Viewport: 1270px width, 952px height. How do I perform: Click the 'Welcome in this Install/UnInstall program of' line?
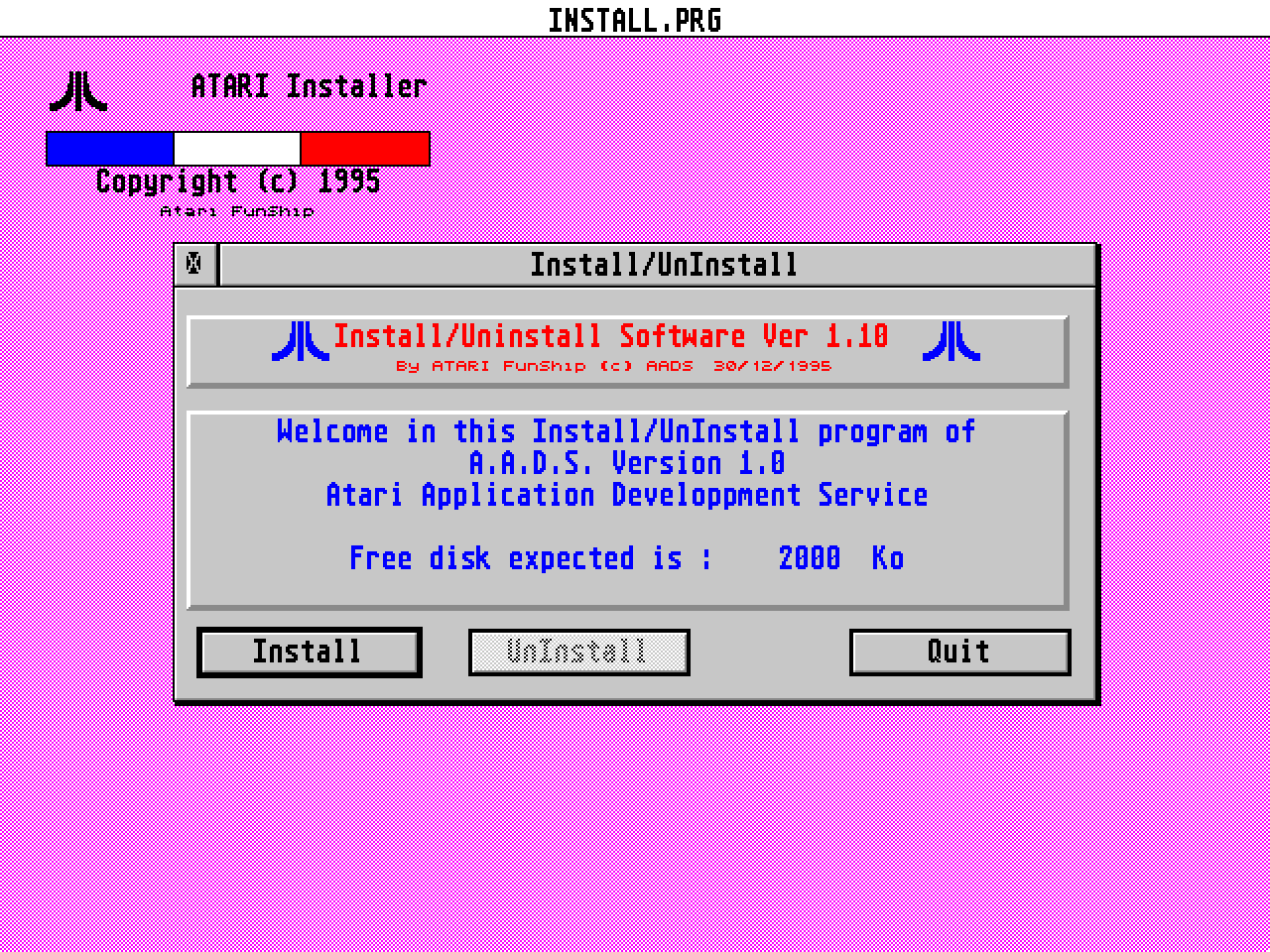tap(626, 432)
